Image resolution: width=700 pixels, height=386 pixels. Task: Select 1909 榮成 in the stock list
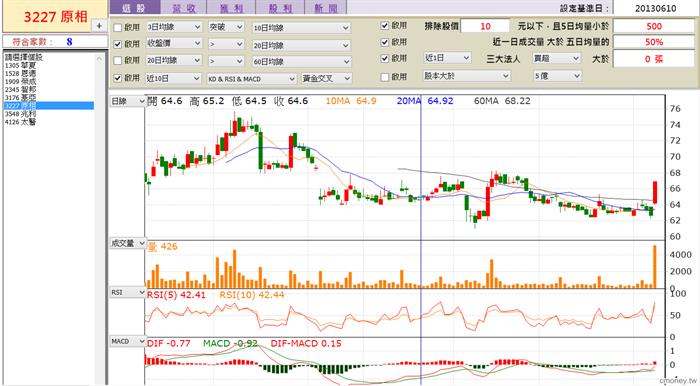click(x=49, y=82)
